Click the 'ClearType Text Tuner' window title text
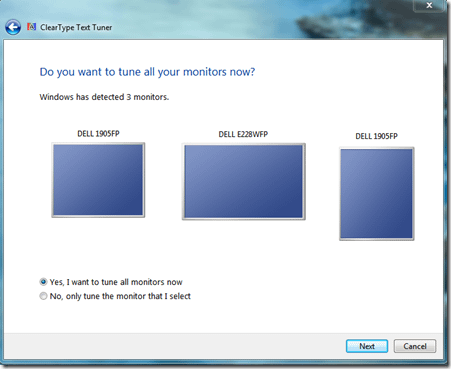The image size is (451, 369). tap(76, 27)
